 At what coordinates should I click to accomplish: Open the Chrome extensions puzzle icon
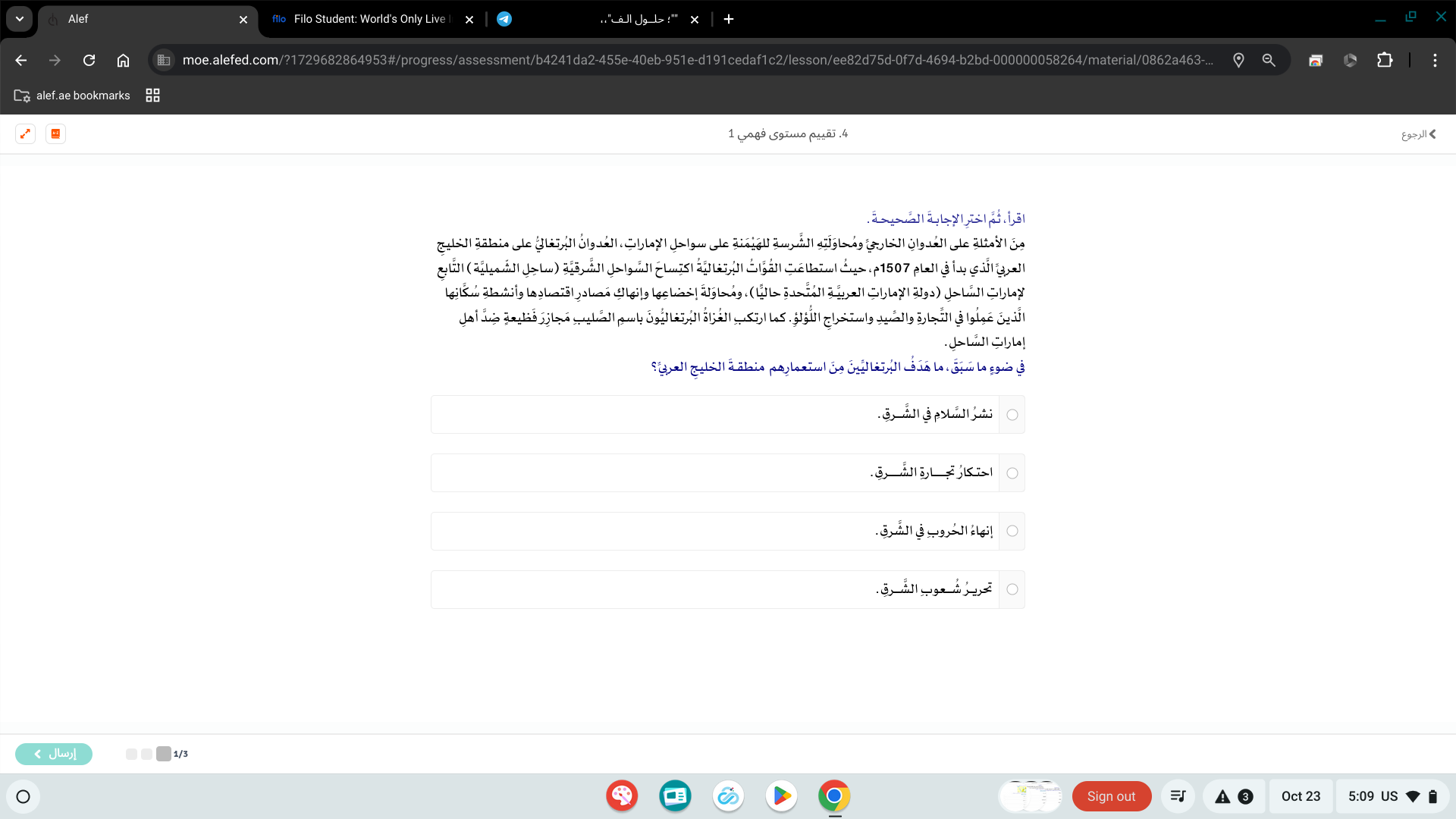pyautogui.click(x=1385, y=60)
